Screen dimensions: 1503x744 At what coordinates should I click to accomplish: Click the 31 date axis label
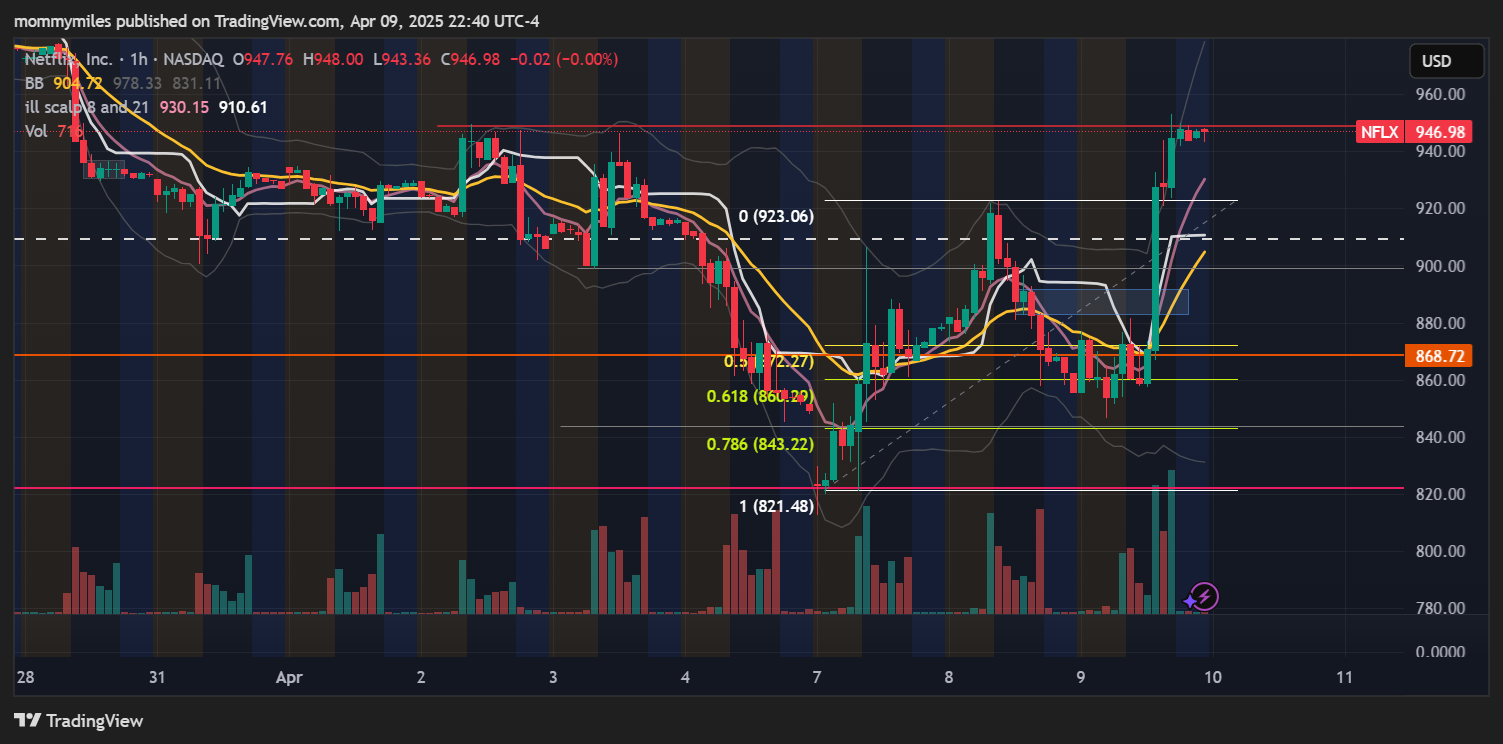coord(157,678)
